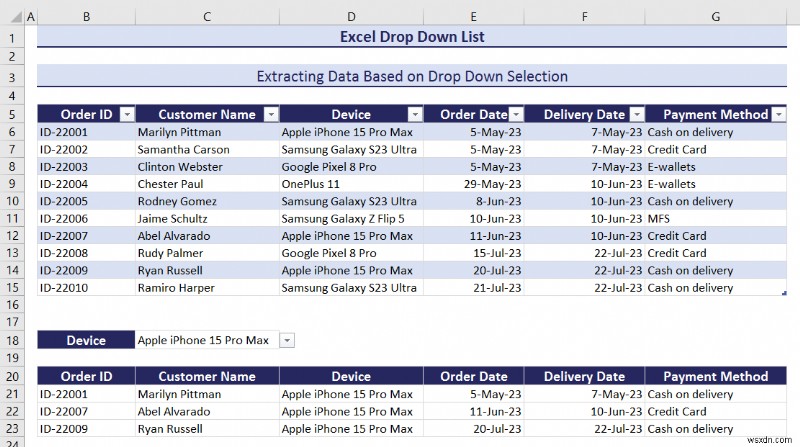Select the 'Ramiro Harper' cell

click(x=207, y=288)
